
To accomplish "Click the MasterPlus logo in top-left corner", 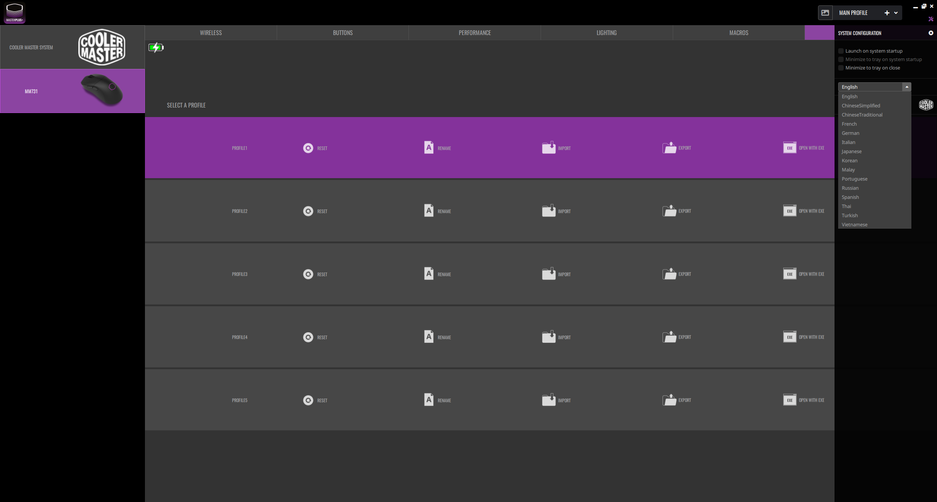I will click(15, 13).
